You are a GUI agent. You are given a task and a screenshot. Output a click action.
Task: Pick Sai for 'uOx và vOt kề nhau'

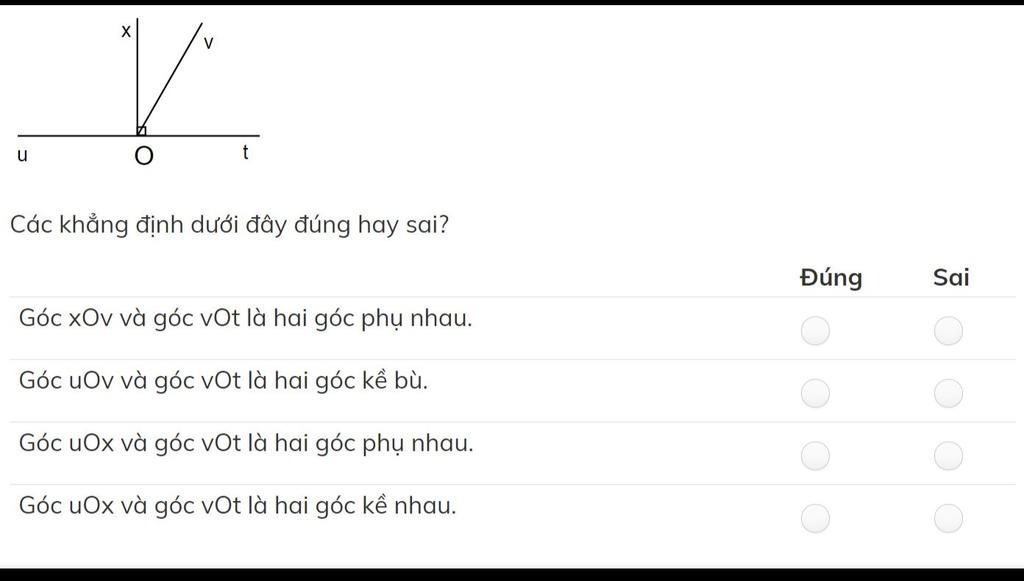(948, 518)
